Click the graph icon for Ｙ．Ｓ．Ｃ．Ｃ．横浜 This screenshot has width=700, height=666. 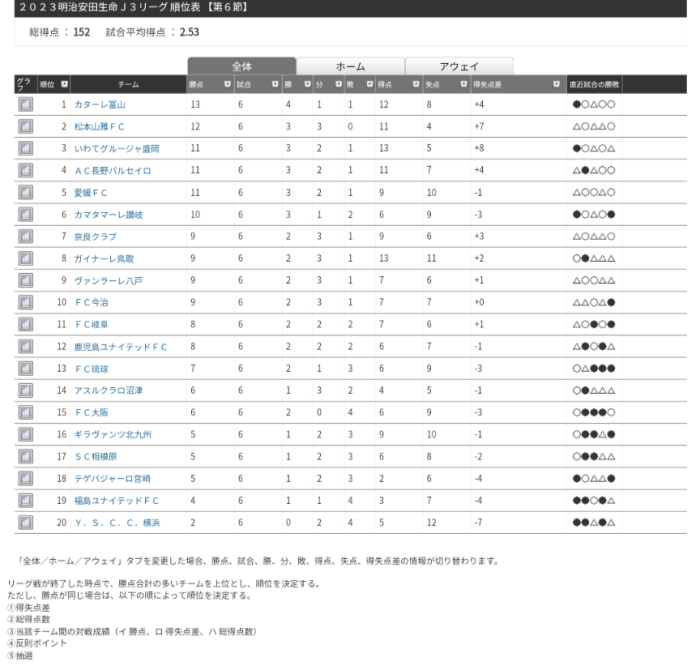pos(24,522)
